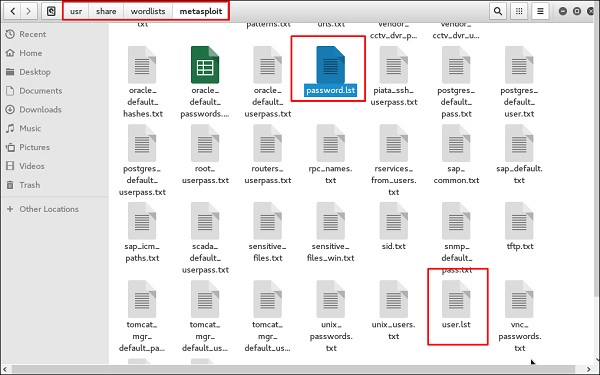
Task: Go forward using the right arrow button
Action: (x=29, y=11)
